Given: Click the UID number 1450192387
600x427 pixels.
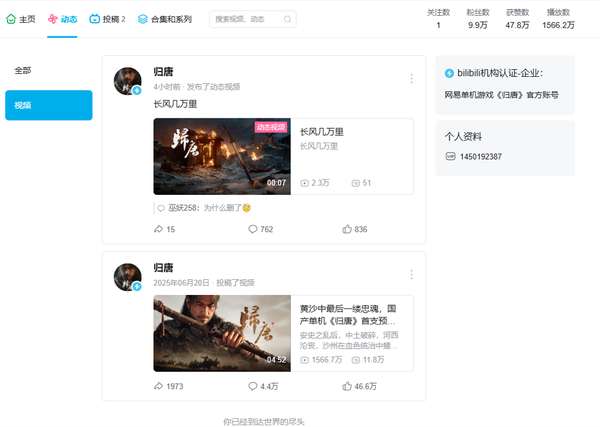Looking at the screenshot, I should 481,156.
